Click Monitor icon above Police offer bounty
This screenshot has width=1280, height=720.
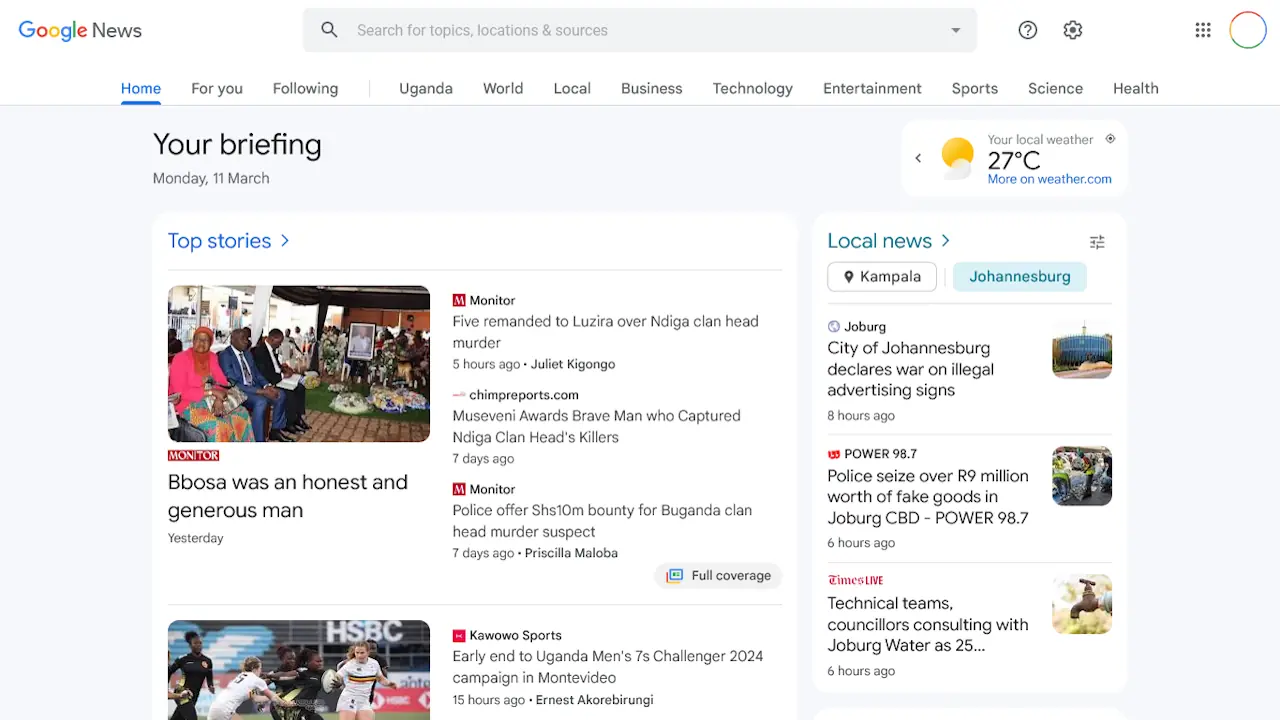tap(459, 489)
